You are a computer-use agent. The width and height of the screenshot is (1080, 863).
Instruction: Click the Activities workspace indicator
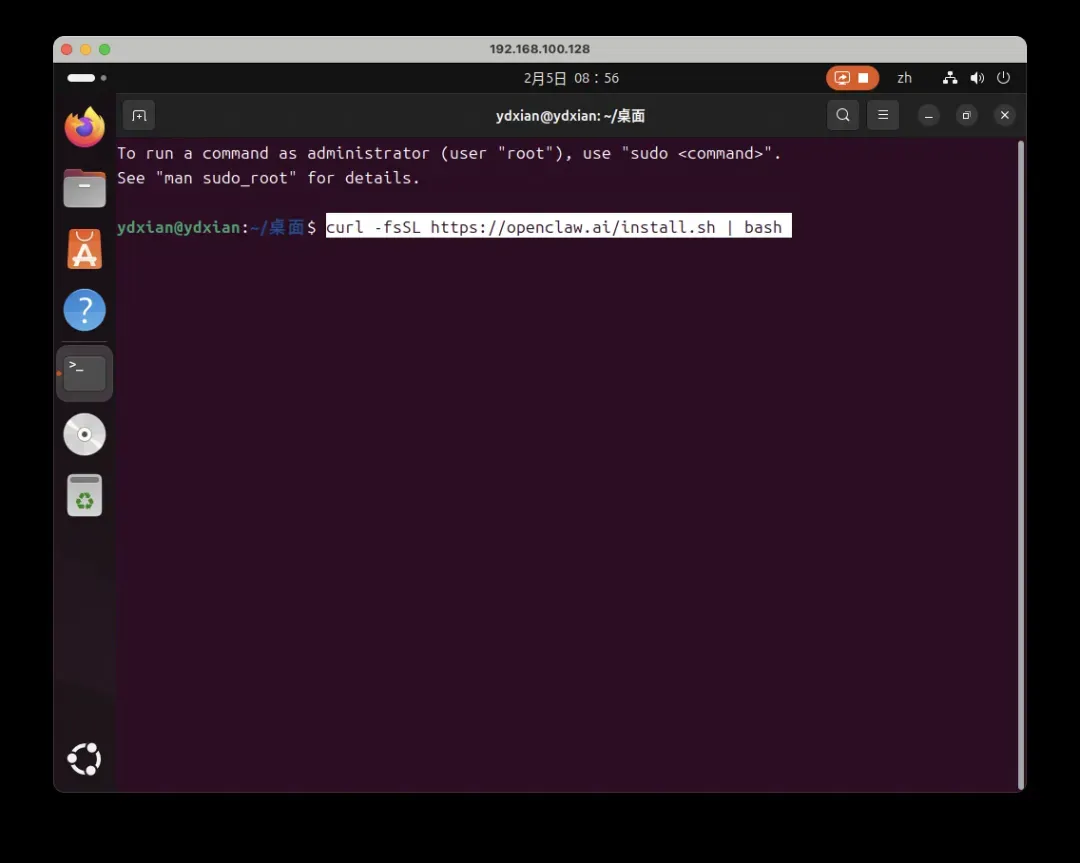[86, 78]
